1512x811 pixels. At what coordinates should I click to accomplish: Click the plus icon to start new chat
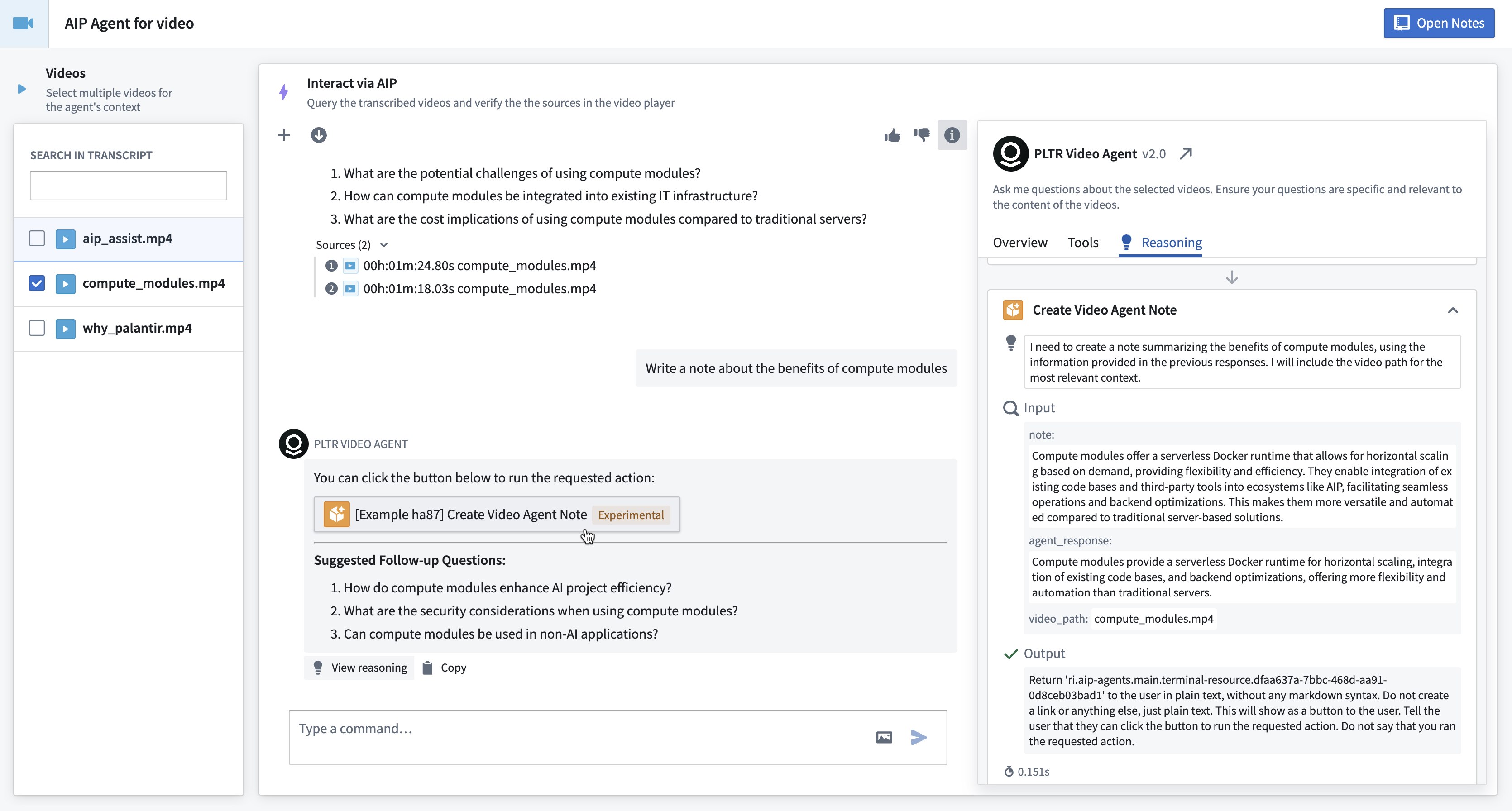point(284,135)
